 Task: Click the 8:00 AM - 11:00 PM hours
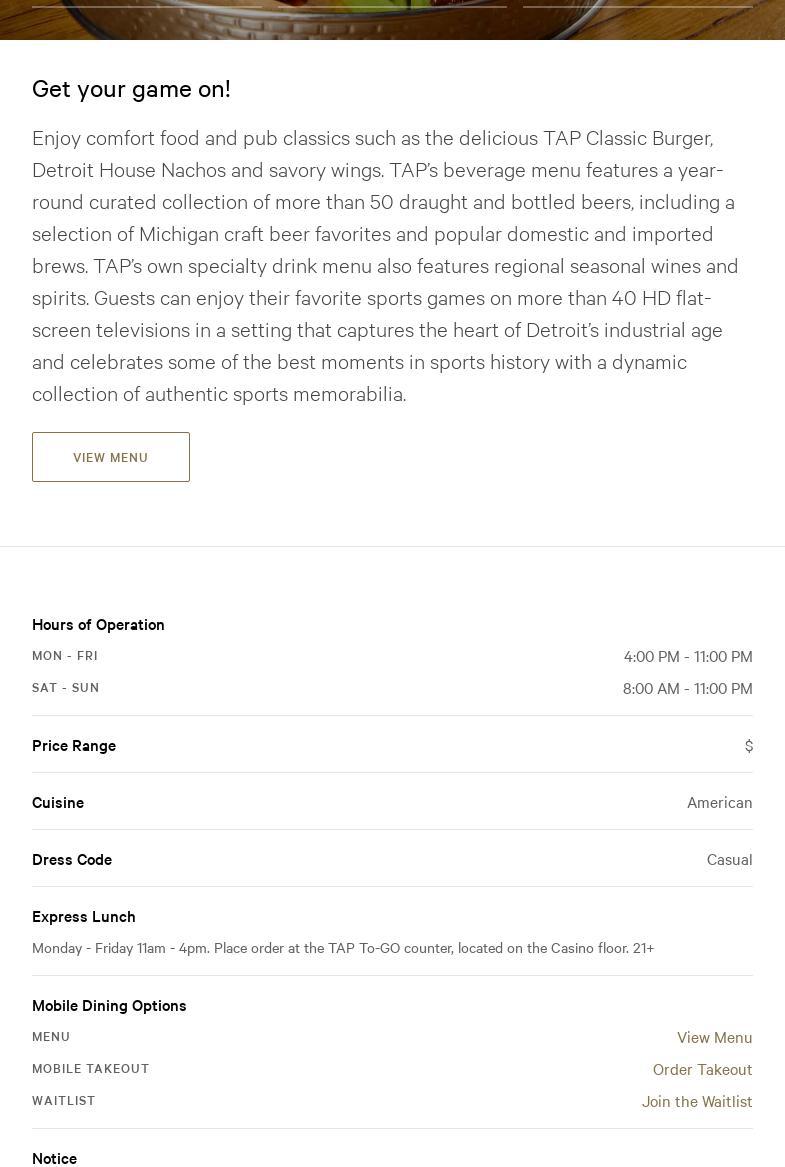[x=687, y=688]
